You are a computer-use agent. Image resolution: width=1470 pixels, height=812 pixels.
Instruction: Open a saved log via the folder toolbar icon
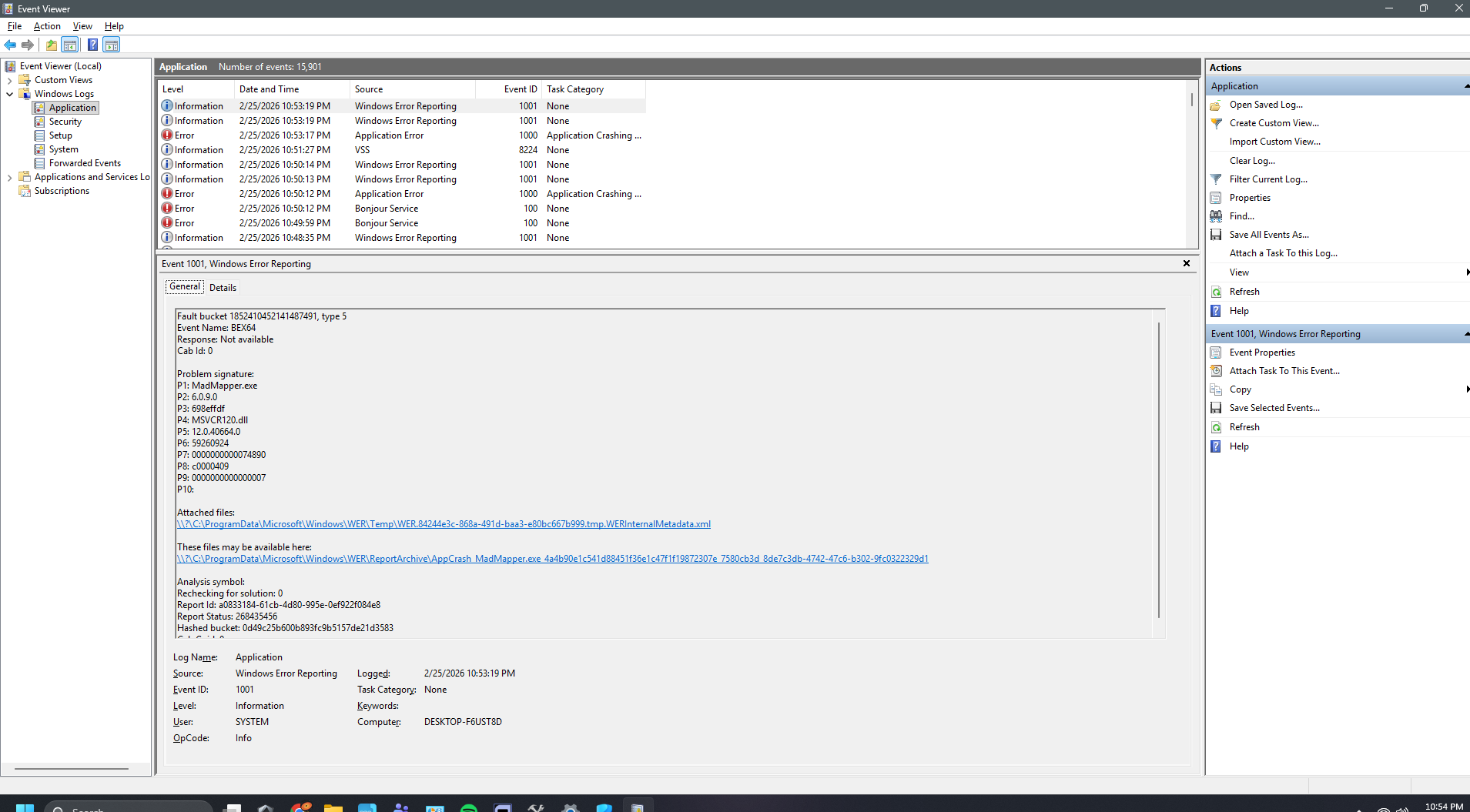[x=51, y=45]
